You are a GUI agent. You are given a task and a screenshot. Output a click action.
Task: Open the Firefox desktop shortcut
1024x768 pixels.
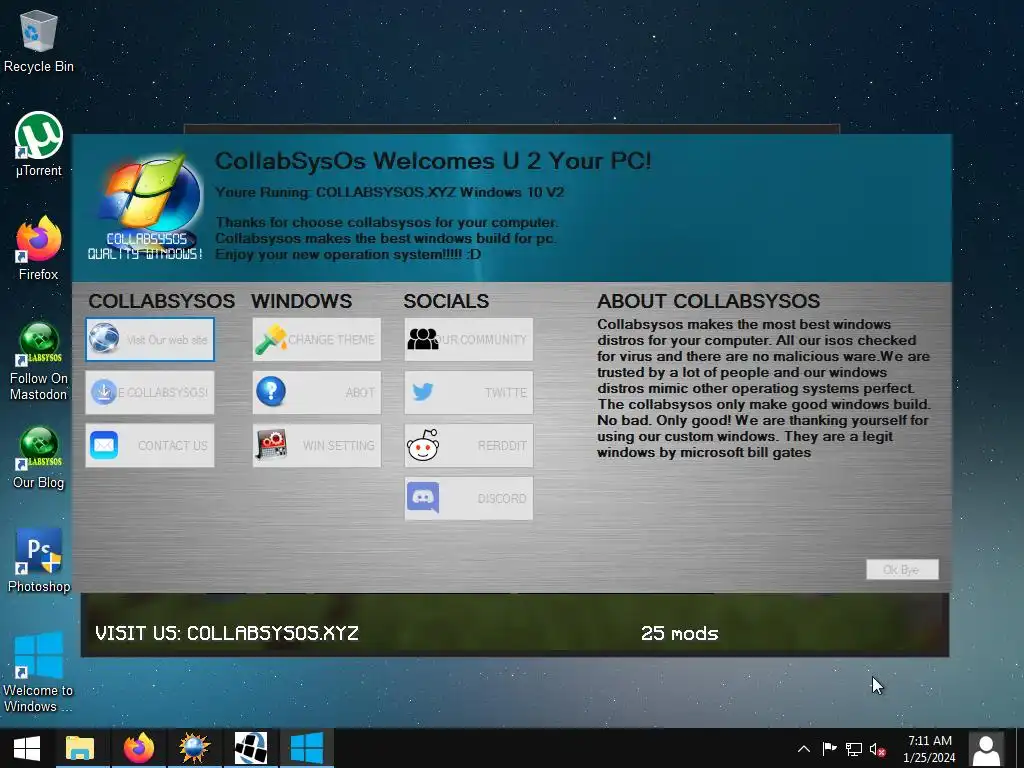point(39,249)
